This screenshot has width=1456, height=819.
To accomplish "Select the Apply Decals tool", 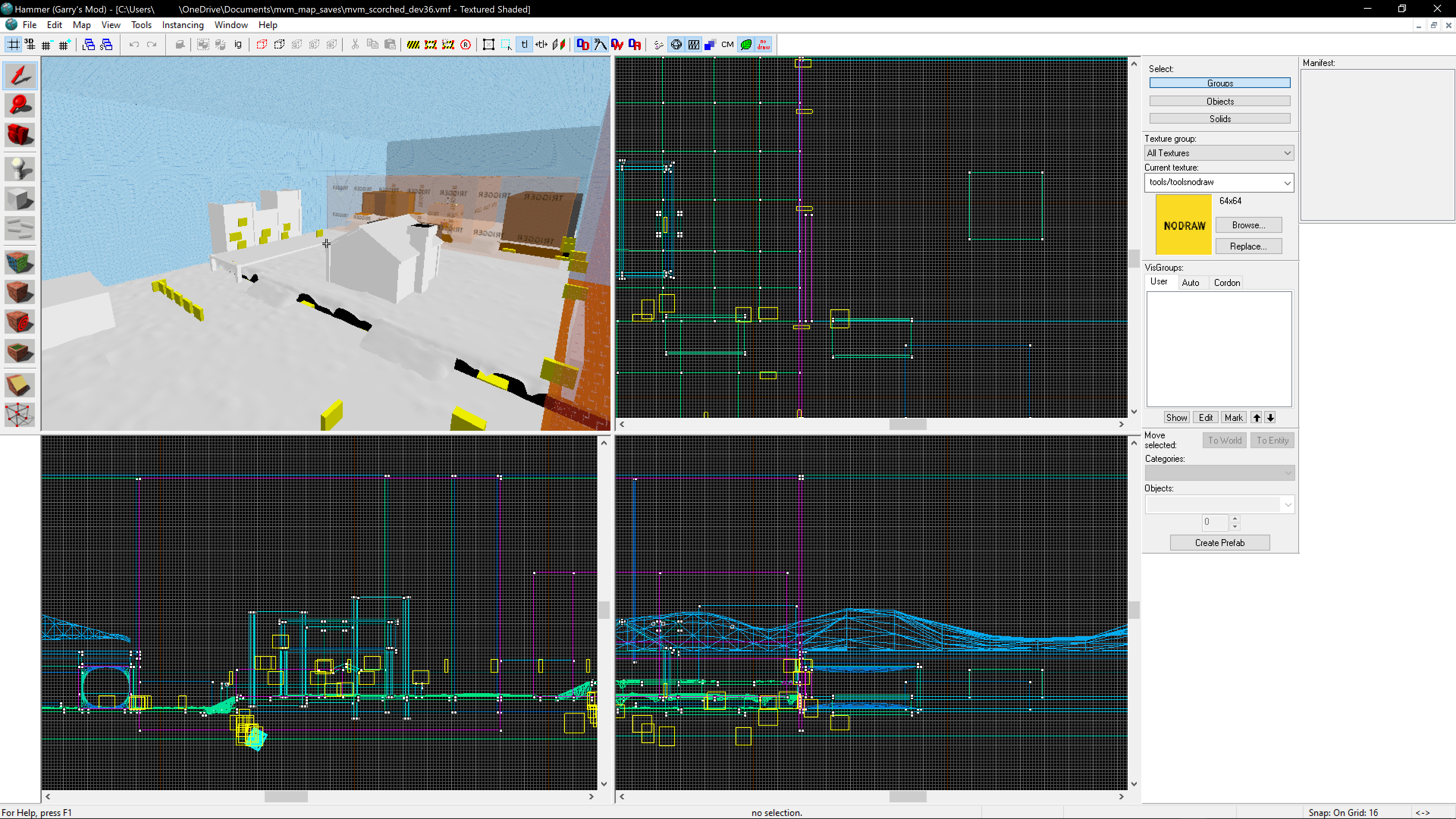I will 20,321.
